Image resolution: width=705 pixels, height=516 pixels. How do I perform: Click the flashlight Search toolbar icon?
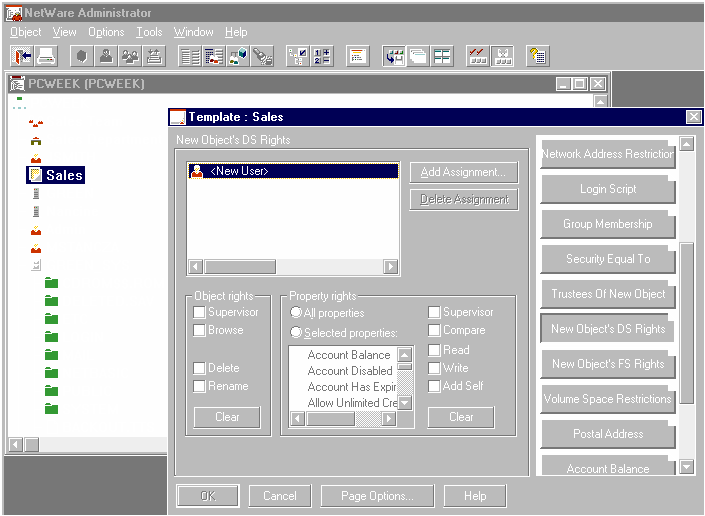click(x=262, y=56)
